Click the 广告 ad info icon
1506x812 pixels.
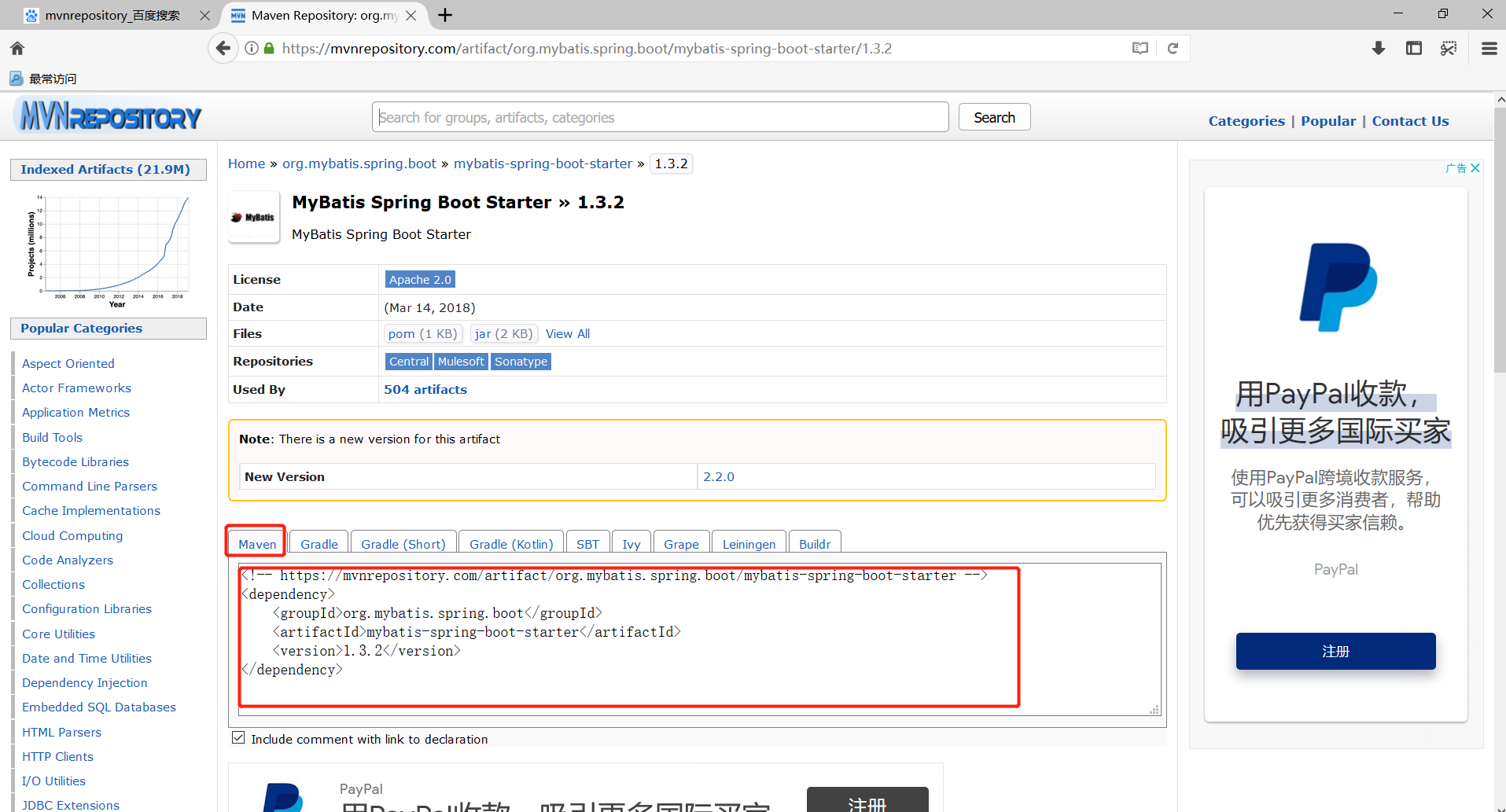[x=1456, y=167]
